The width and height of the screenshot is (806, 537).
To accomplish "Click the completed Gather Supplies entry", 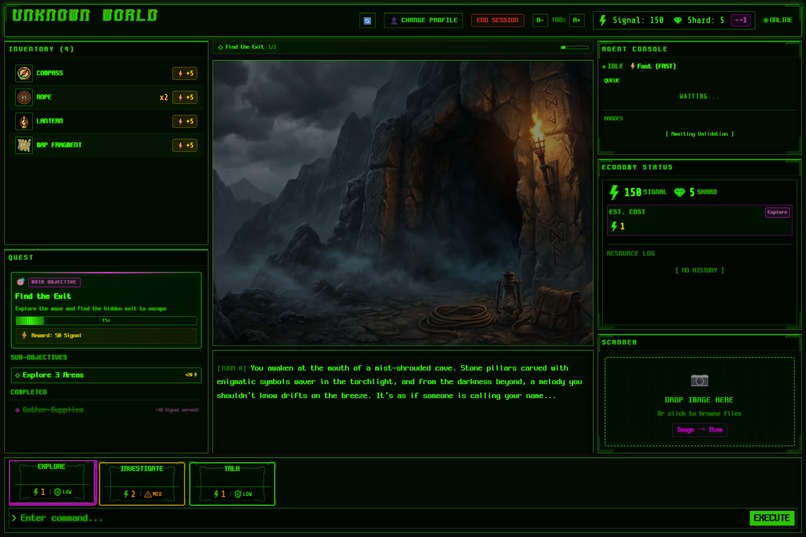I will click(x=106, y=410).
